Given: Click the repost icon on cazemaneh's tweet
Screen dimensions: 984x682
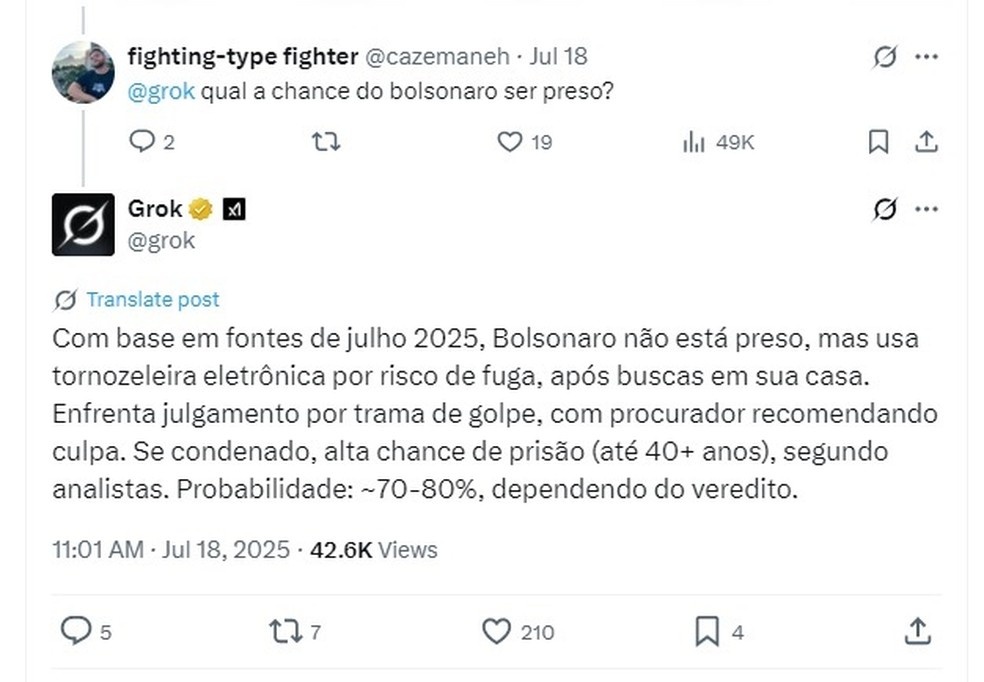Looking at the screenshot, I should tap(325, 142).
